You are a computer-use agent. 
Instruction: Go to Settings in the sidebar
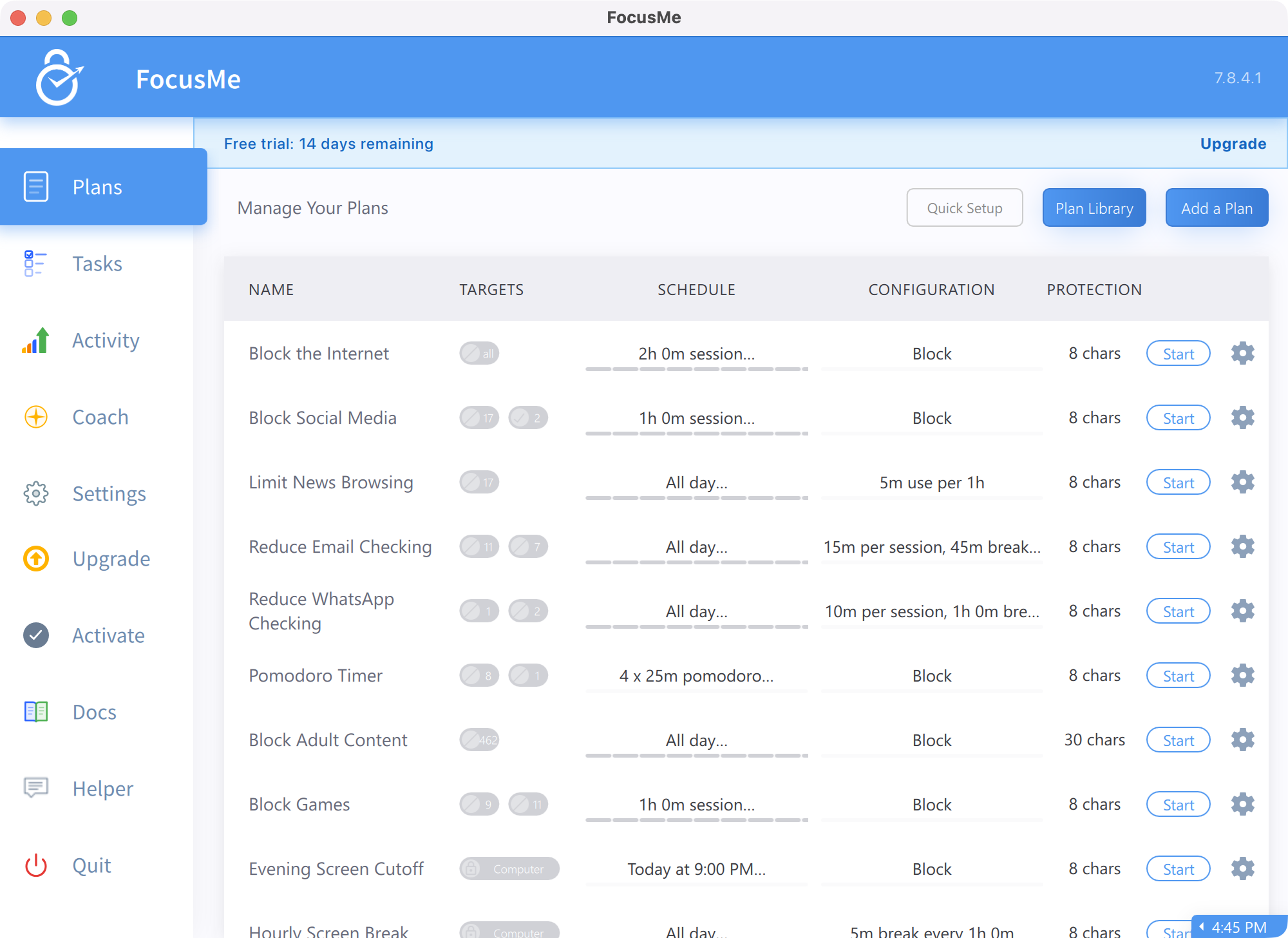click(x=97, y=493)
